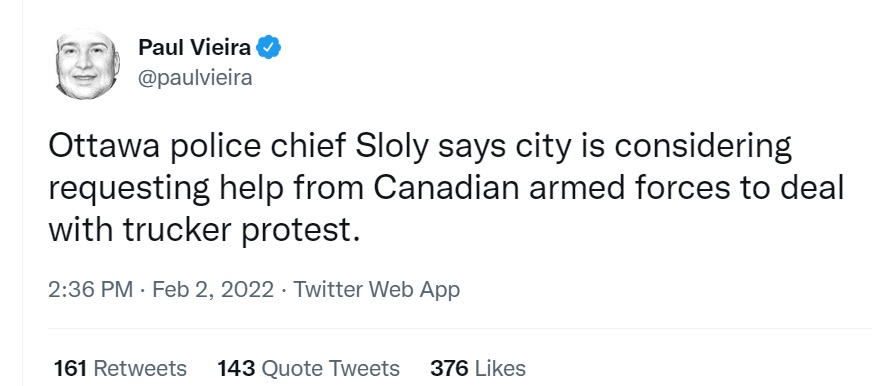Click the word Sloly in tweet
The width and height of the screenshot is (872, 386).
[392, 146]
